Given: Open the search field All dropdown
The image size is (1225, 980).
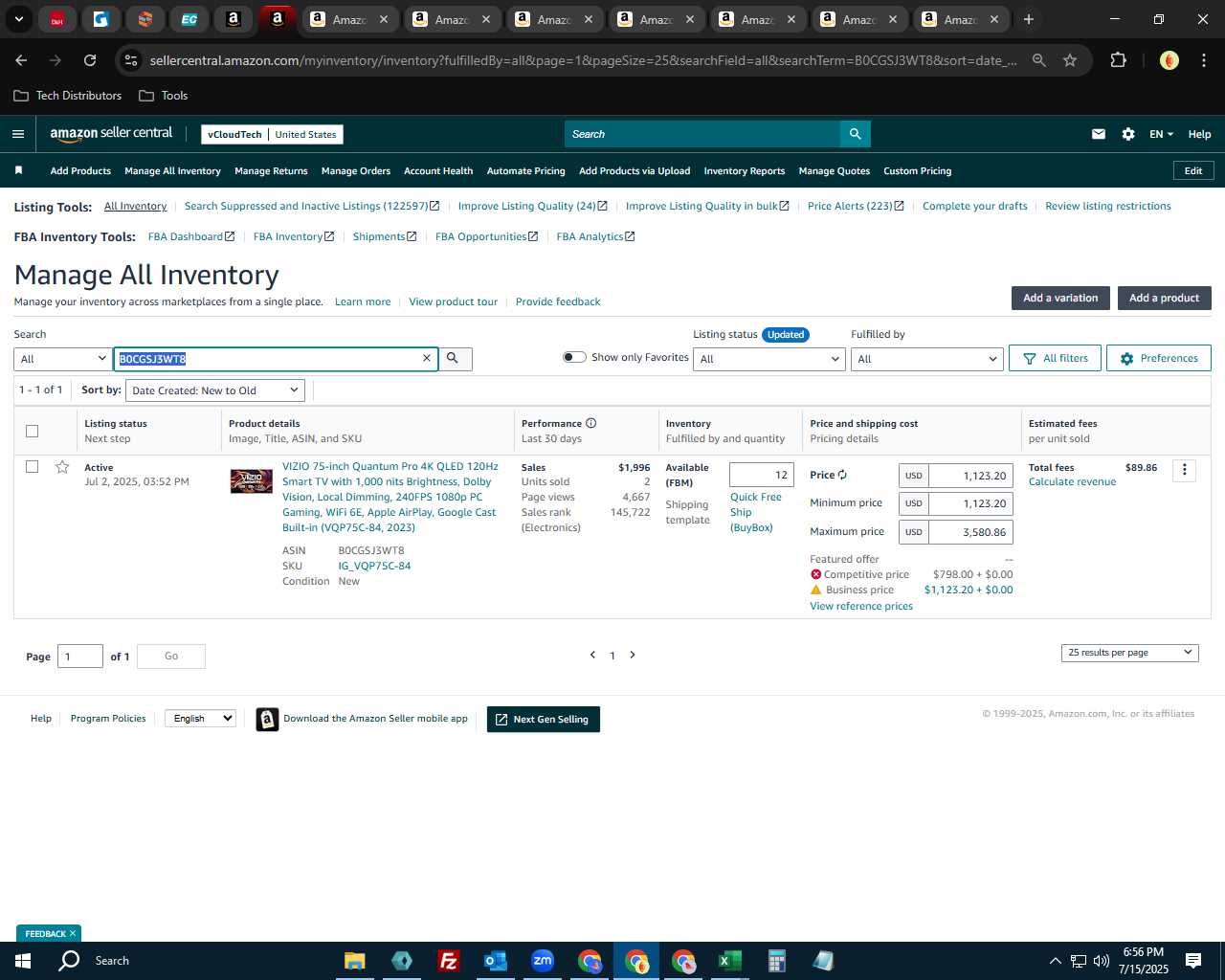Looking at the screenshot, I should (63, 359).
